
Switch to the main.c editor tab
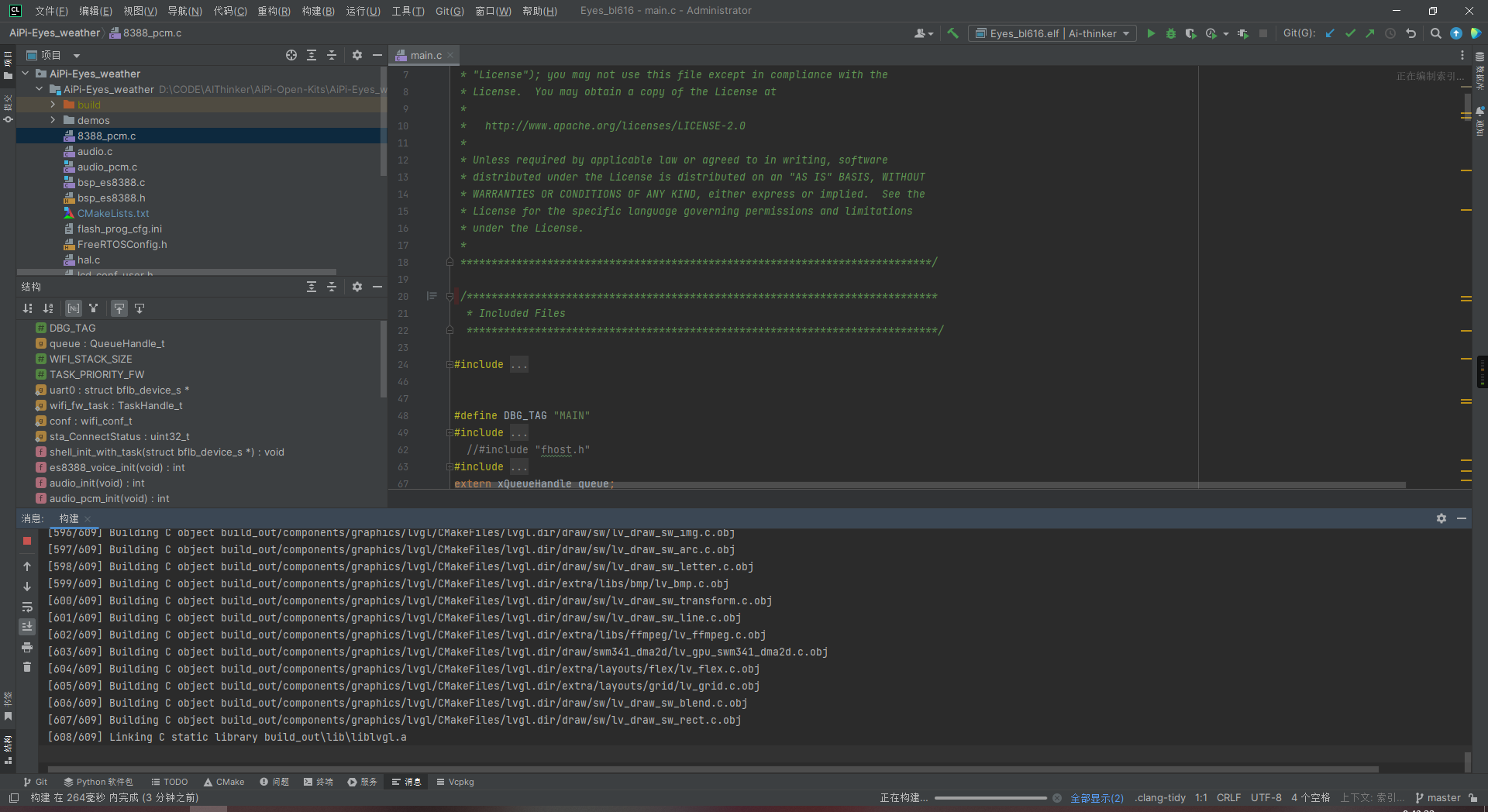point(425,55)
